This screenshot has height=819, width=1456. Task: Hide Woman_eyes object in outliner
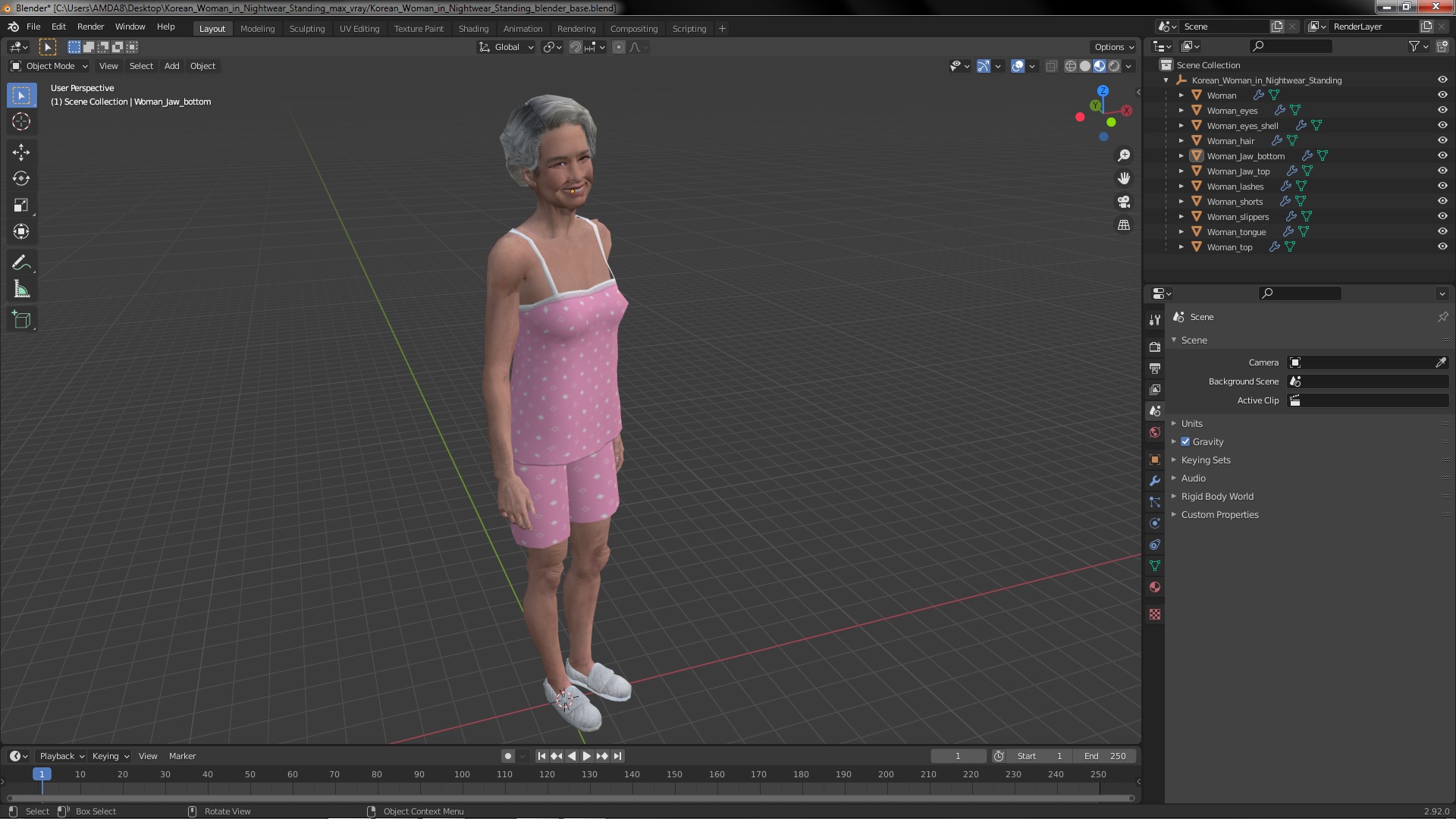coord(1442,110)
